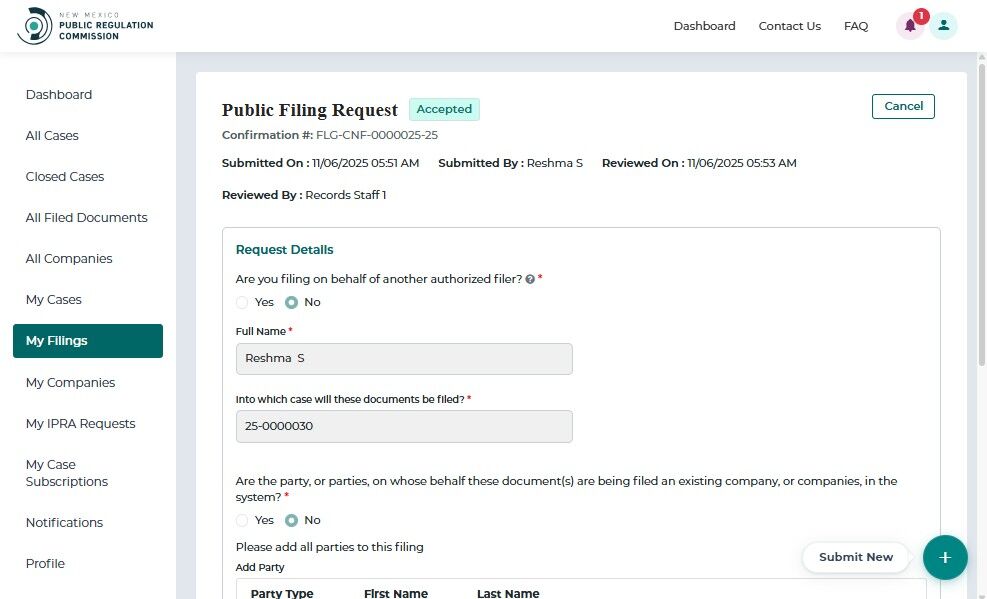Go to Contact Us page

(x=789, y=26)
